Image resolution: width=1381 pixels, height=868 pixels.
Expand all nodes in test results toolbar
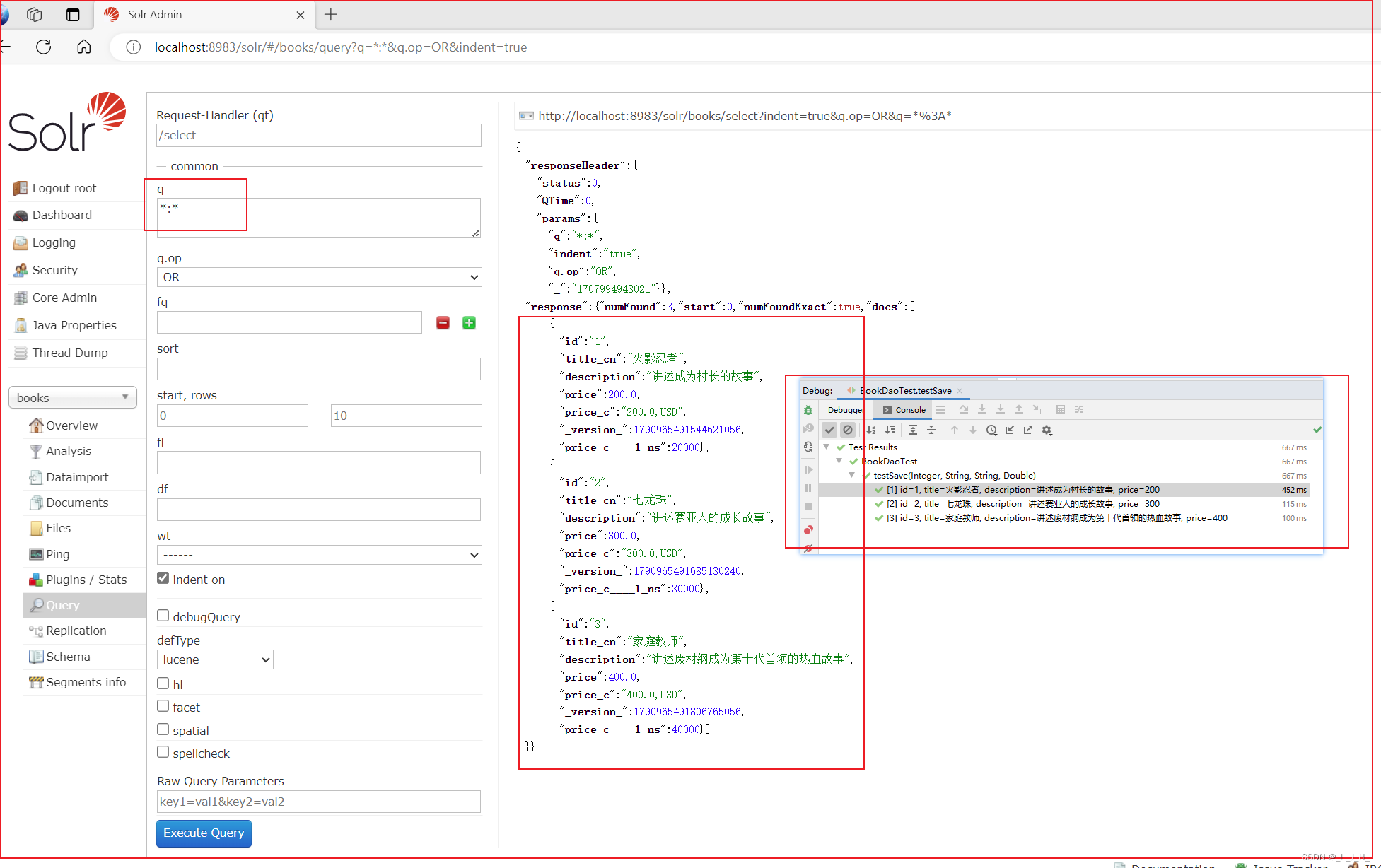click(913, 430)
